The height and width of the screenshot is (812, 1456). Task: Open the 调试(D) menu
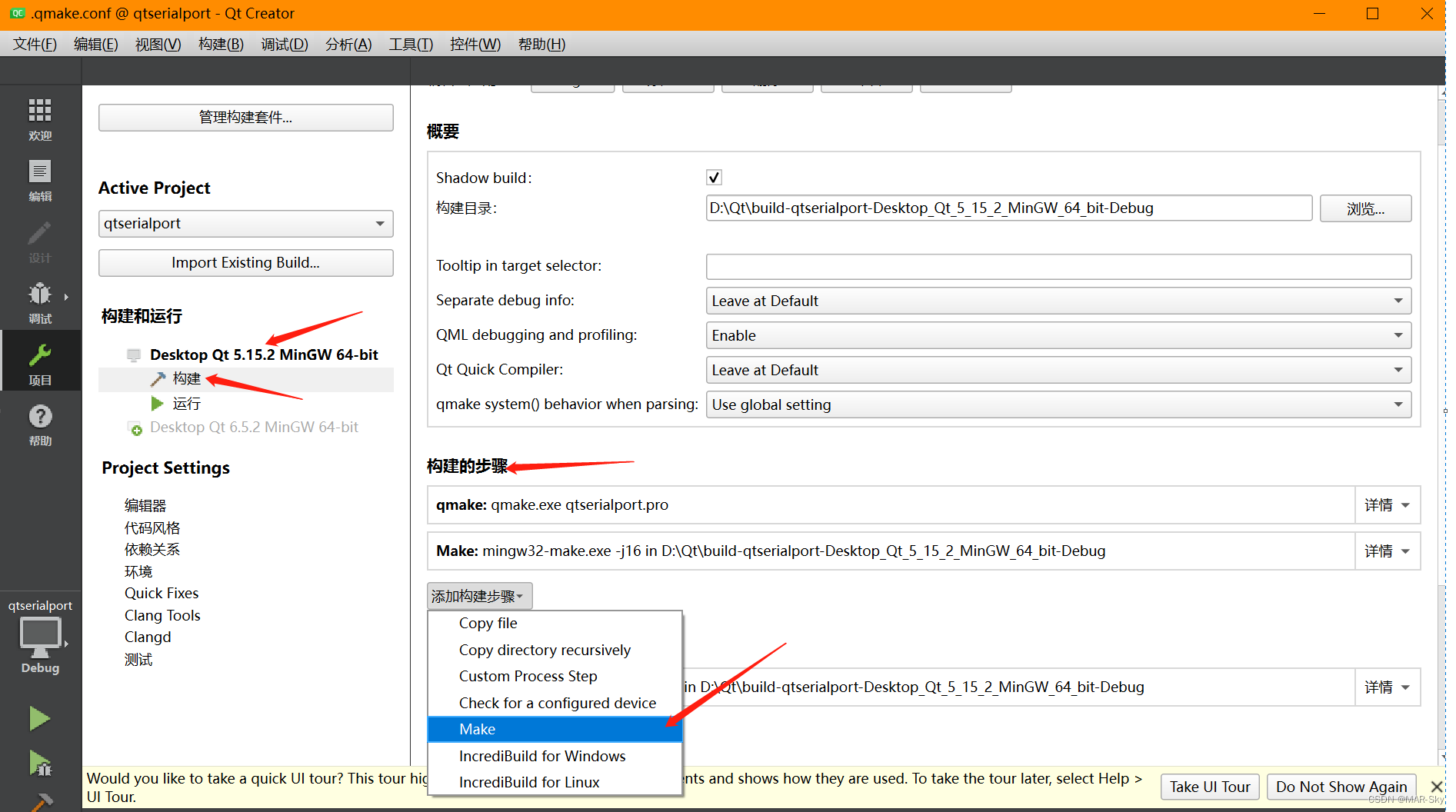(x=285, y=45)
